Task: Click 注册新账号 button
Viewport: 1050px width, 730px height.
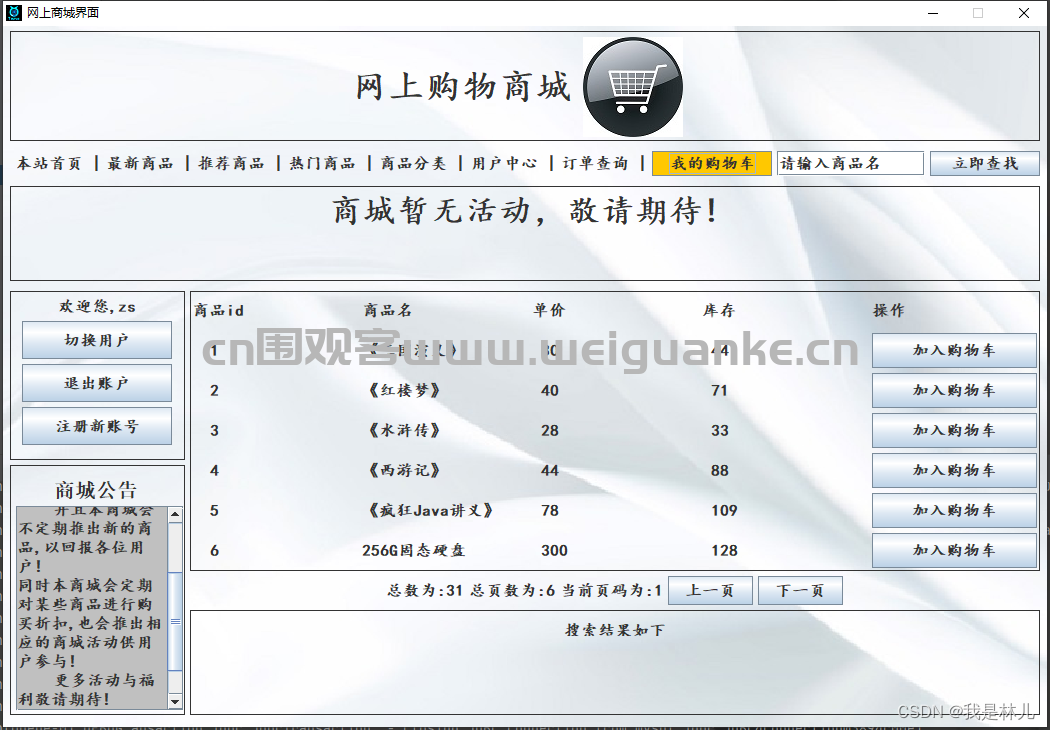Action: click(x=97, y=426)
